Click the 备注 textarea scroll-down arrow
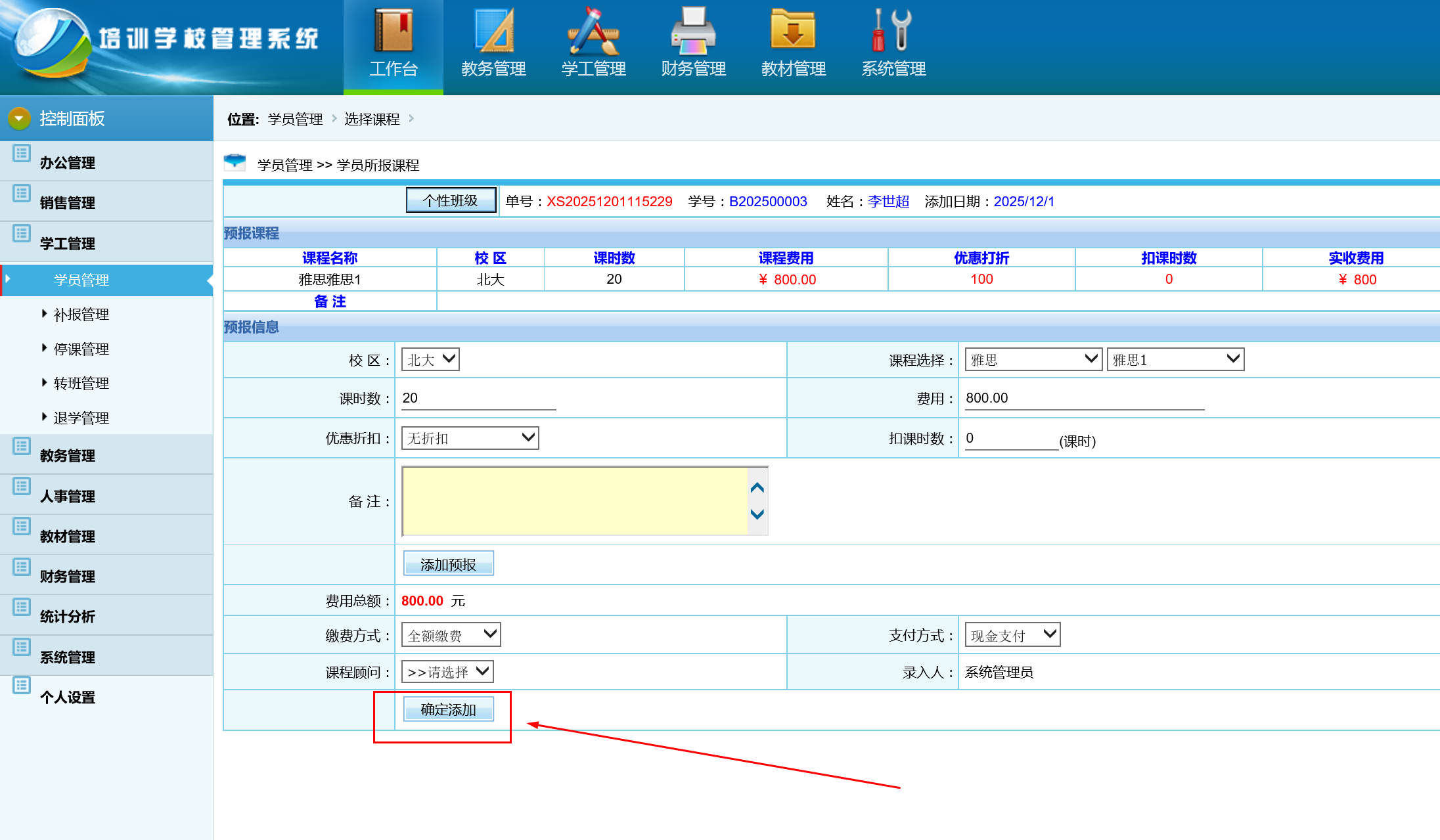 (757, 514)
